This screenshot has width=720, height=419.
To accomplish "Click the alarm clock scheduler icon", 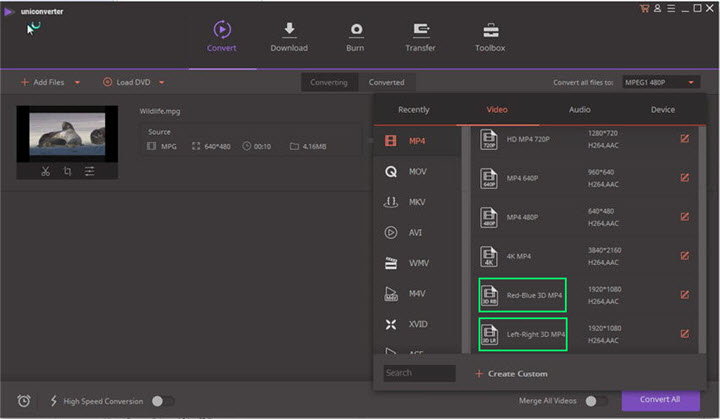I will point(23,400).
